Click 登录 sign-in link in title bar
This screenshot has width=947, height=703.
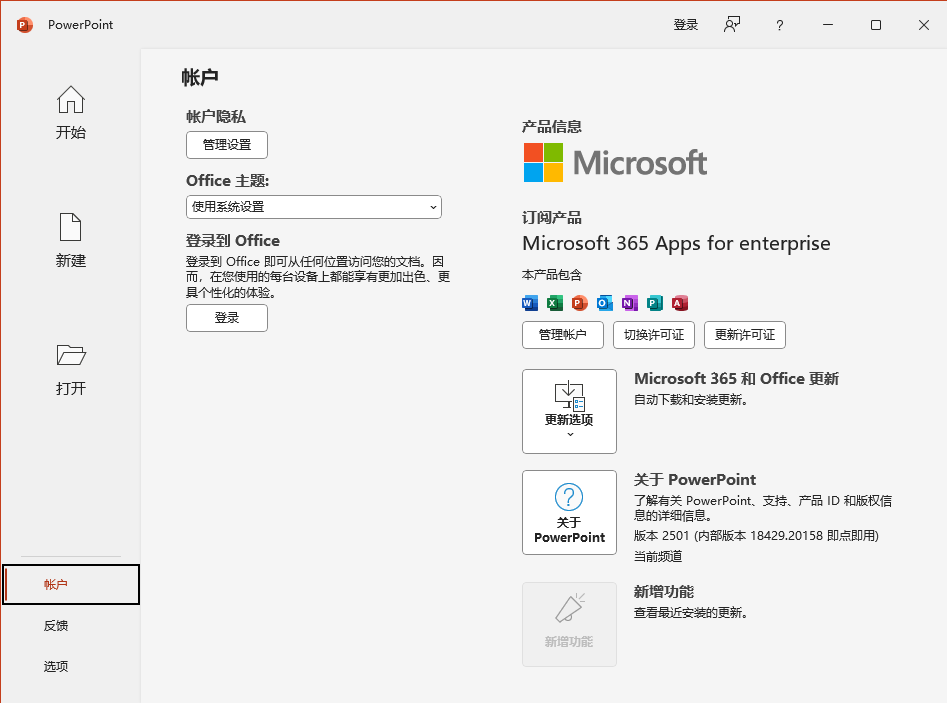pyautogui.click(x=685, y=25)
